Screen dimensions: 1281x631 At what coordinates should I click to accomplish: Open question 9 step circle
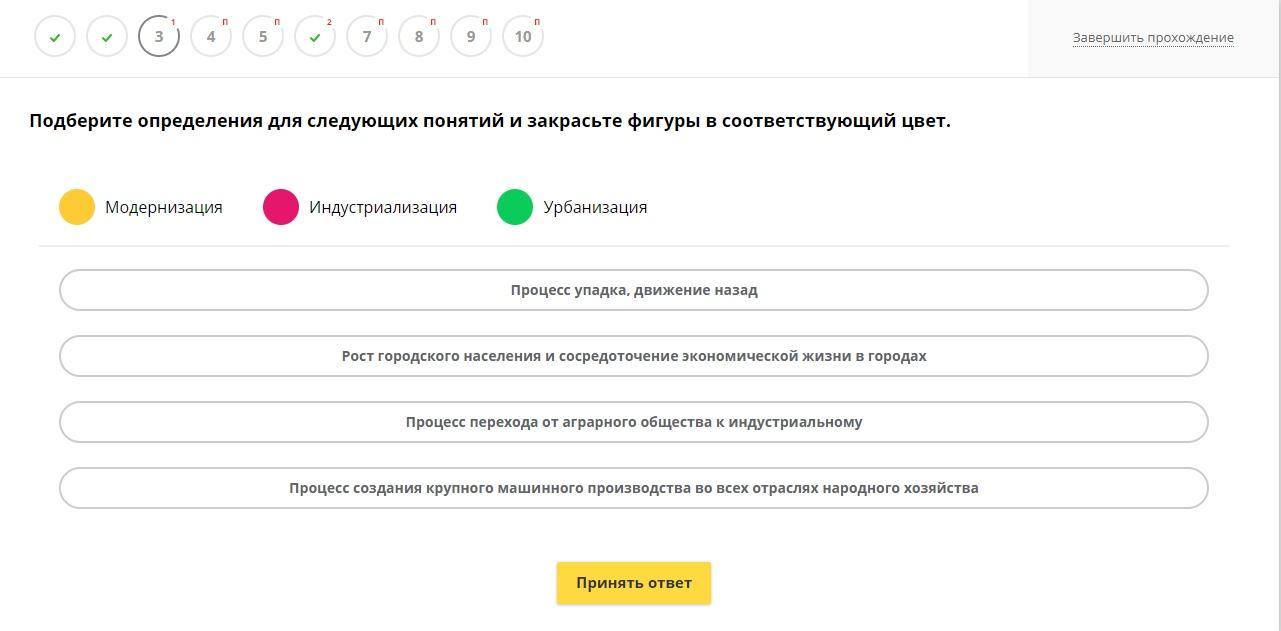click(471, 37)
